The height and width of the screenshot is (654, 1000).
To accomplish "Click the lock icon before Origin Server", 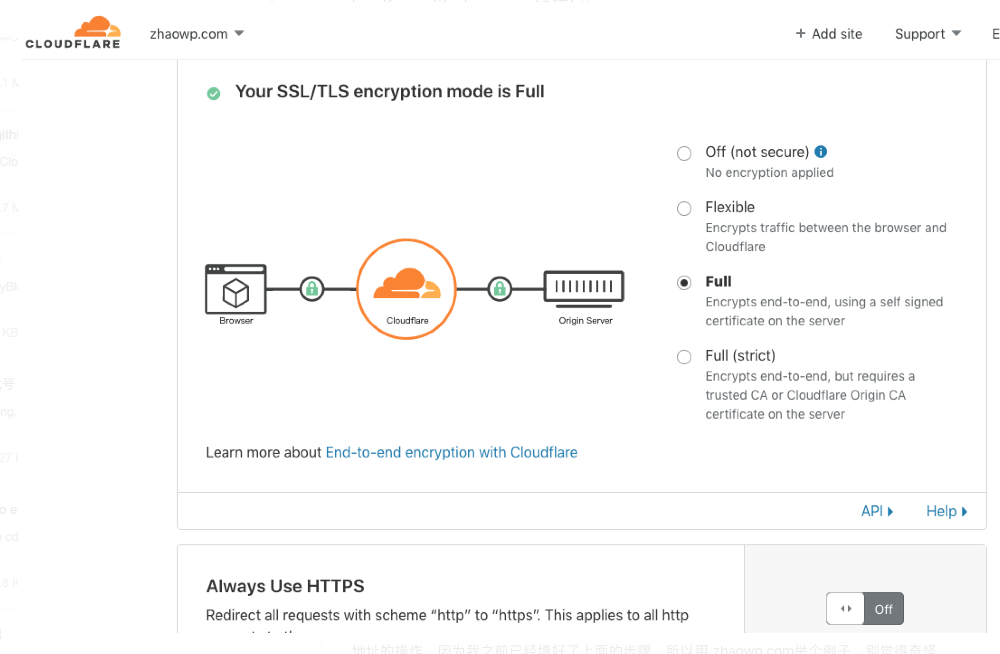I will click(499, 290).
